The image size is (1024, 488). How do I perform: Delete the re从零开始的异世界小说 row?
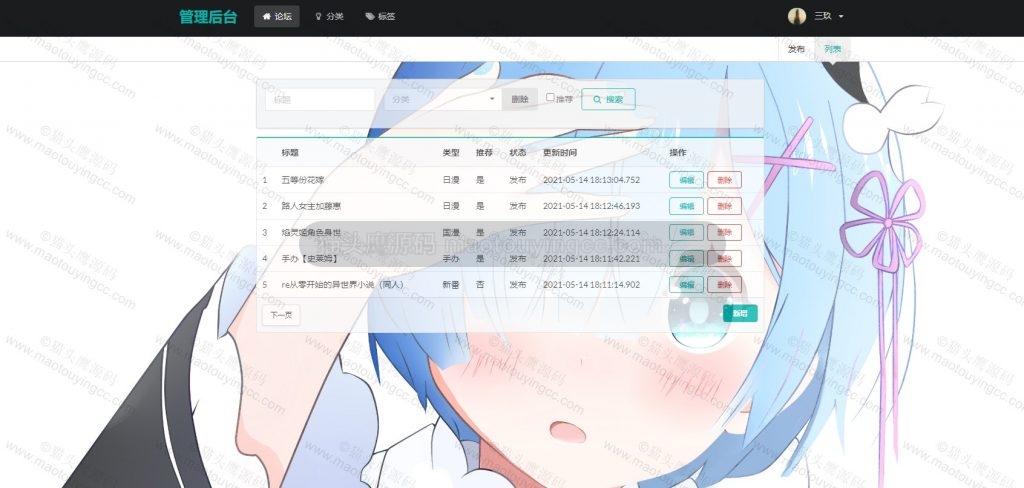click(x=724, y=285)
